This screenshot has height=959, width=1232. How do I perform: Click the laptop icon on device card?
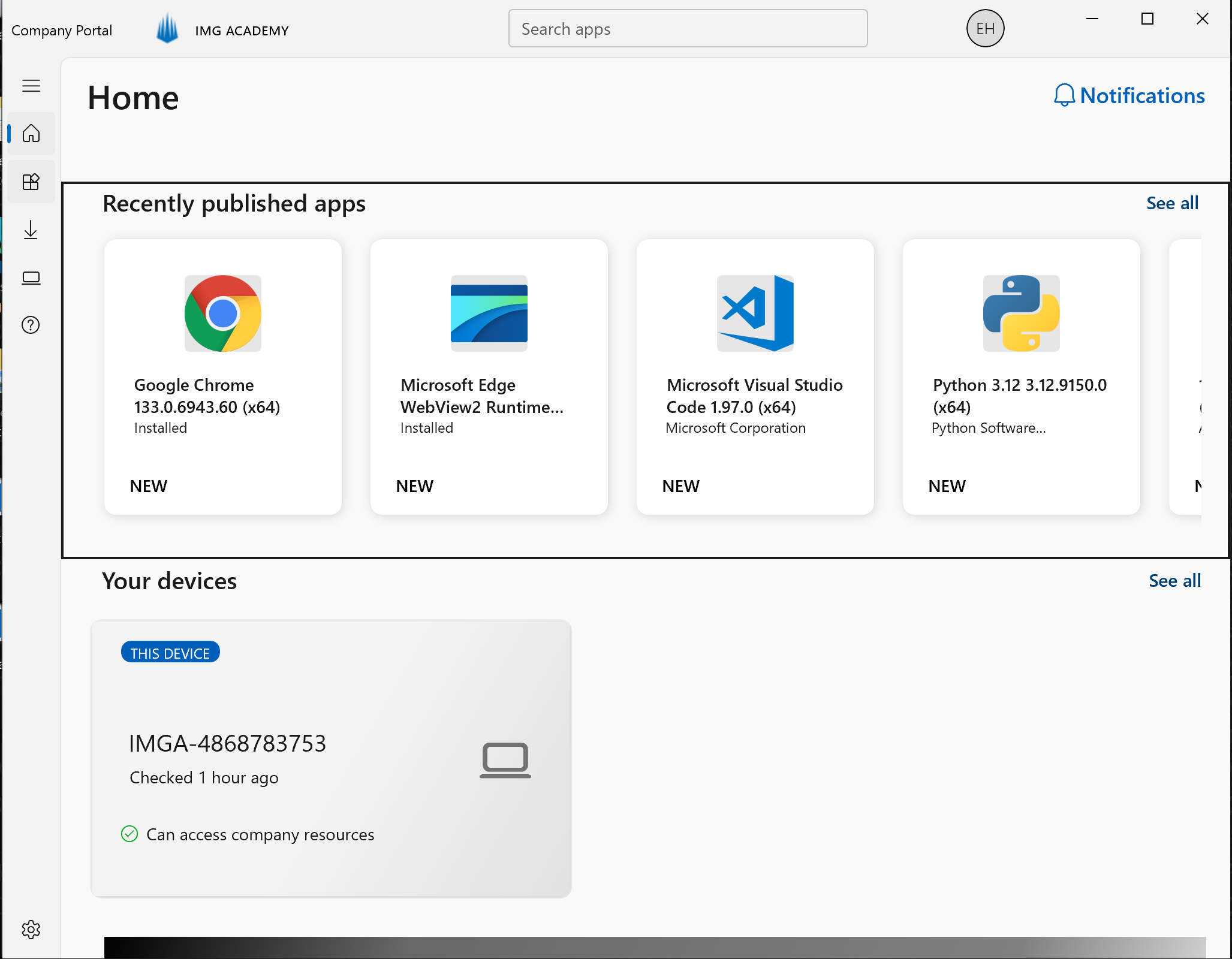point(505,759)
